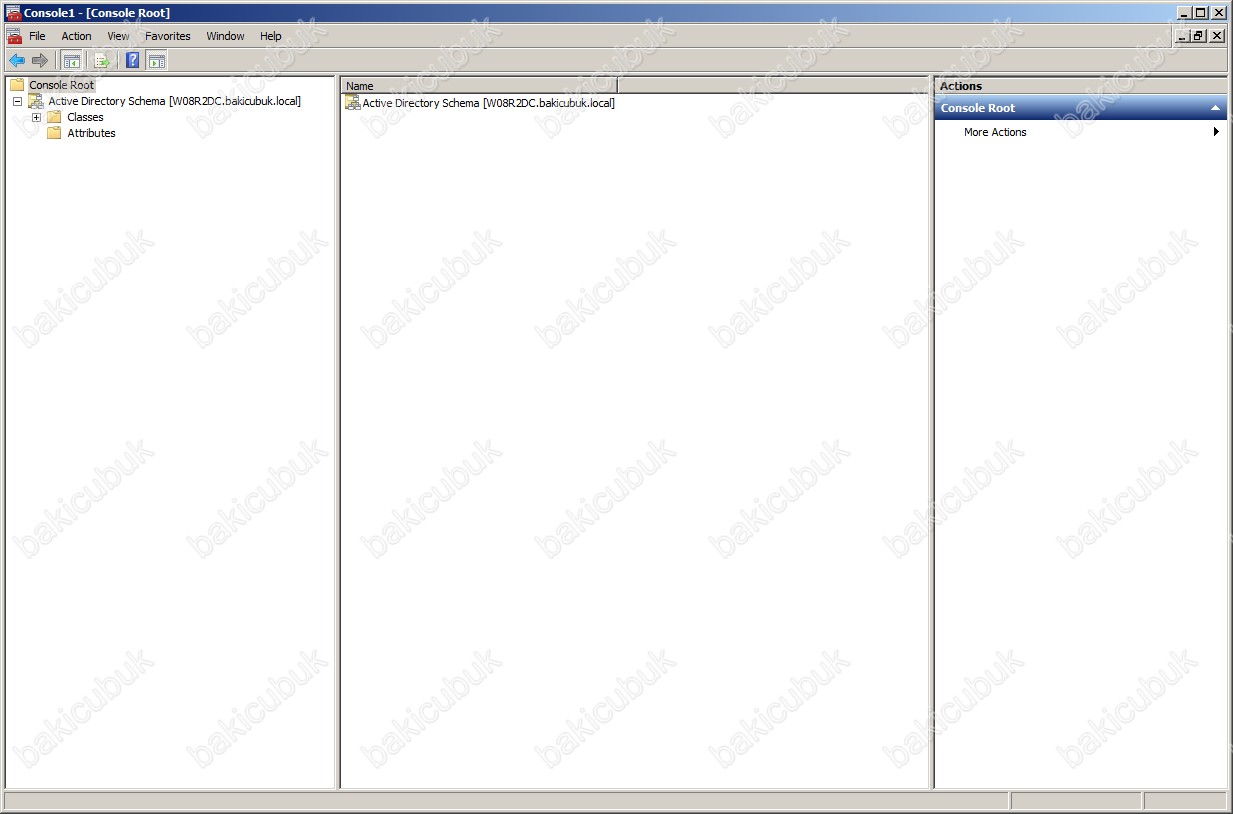Image resolution: width=1233 pixels, height=814 pixels.
Task: Collapse the Active Directory Schema tree node
Action: [x=17, y=101]
